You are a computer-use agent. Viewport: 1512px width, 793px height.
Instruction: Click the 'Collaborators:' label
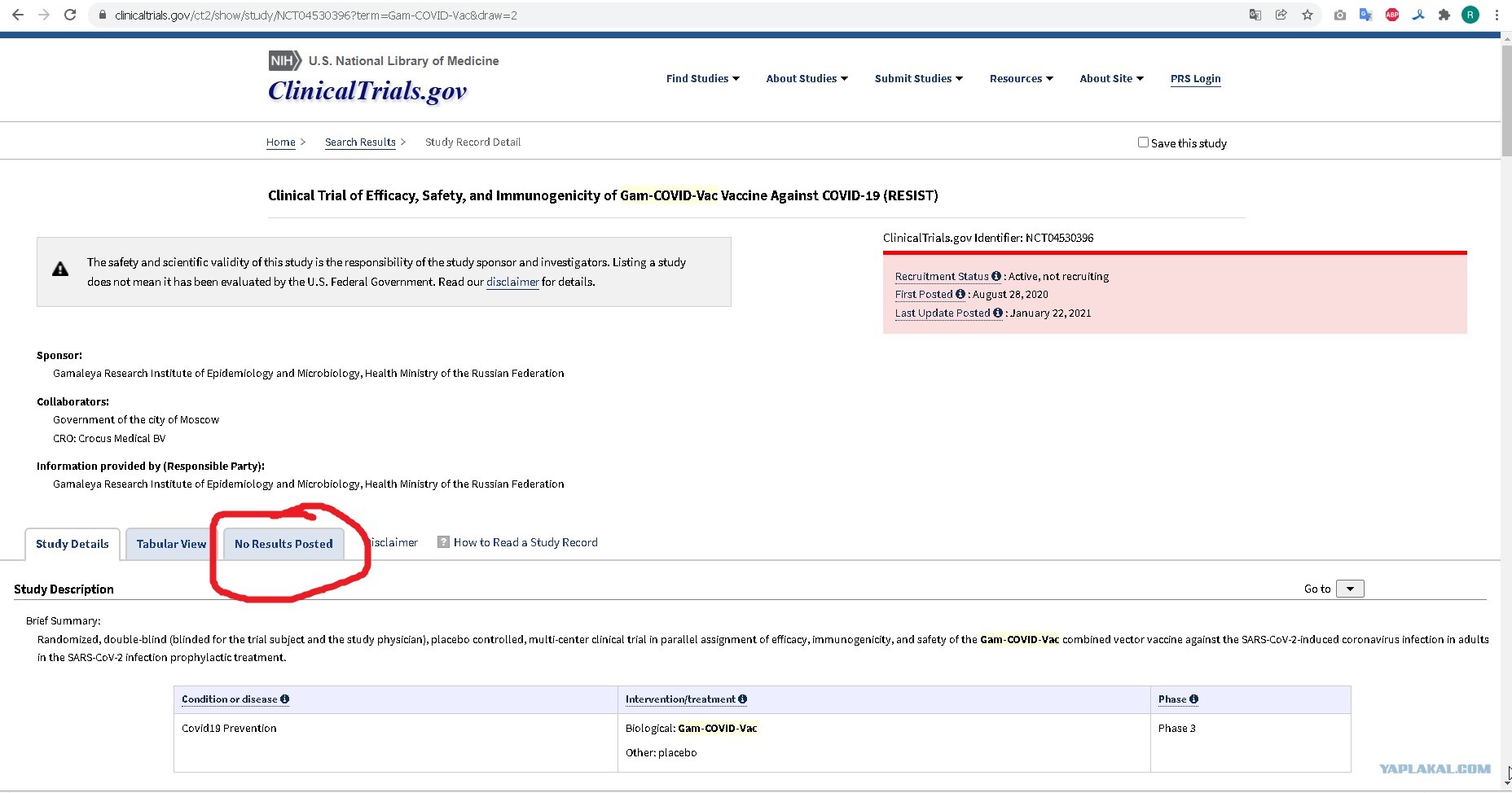coord(73,402)
